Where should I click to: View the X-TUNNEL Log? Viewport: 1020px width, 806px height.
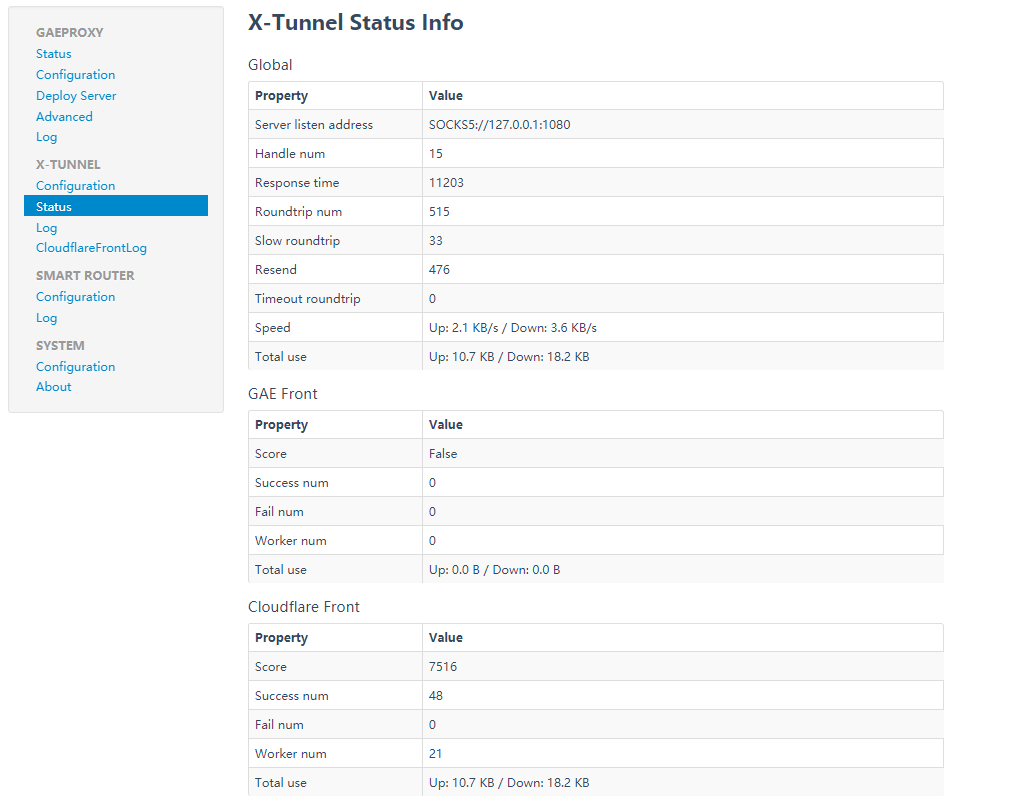point(46,227)
